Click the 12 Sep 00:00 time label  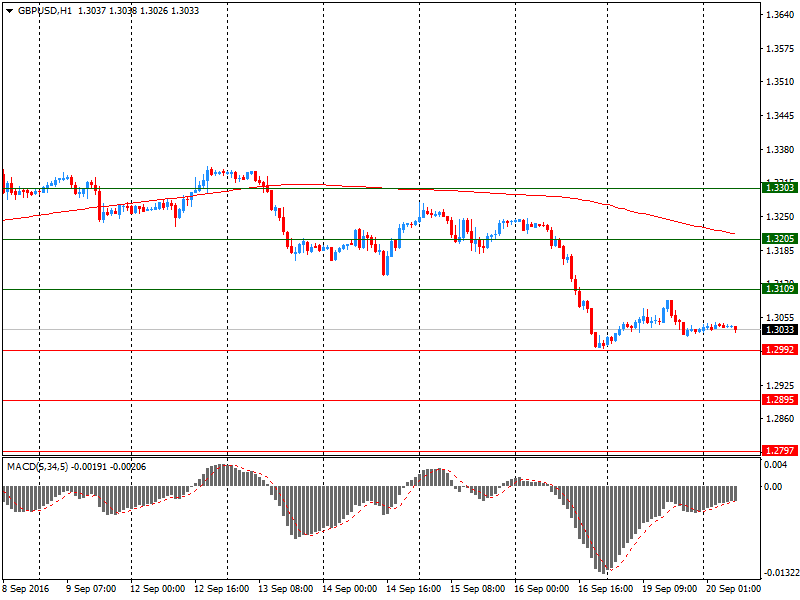158,589
